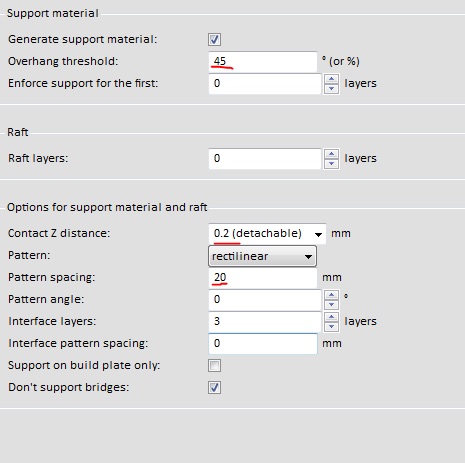
Task: Click the Raft layers number field
Action: pyautogui.click(x=265, y=159)
